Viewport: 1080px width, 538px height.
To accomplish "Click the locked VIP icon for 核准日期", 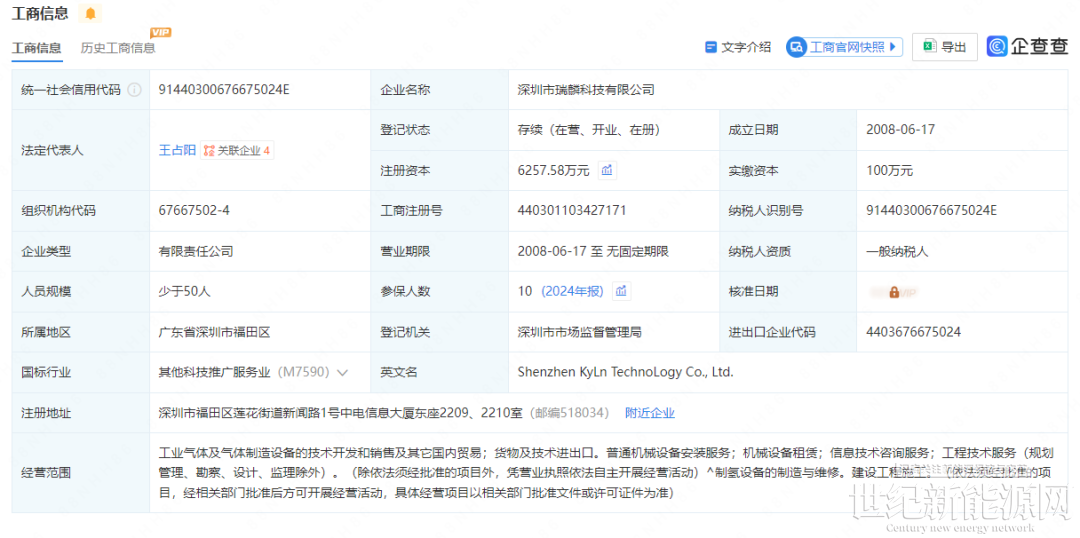I will point(893,292).
